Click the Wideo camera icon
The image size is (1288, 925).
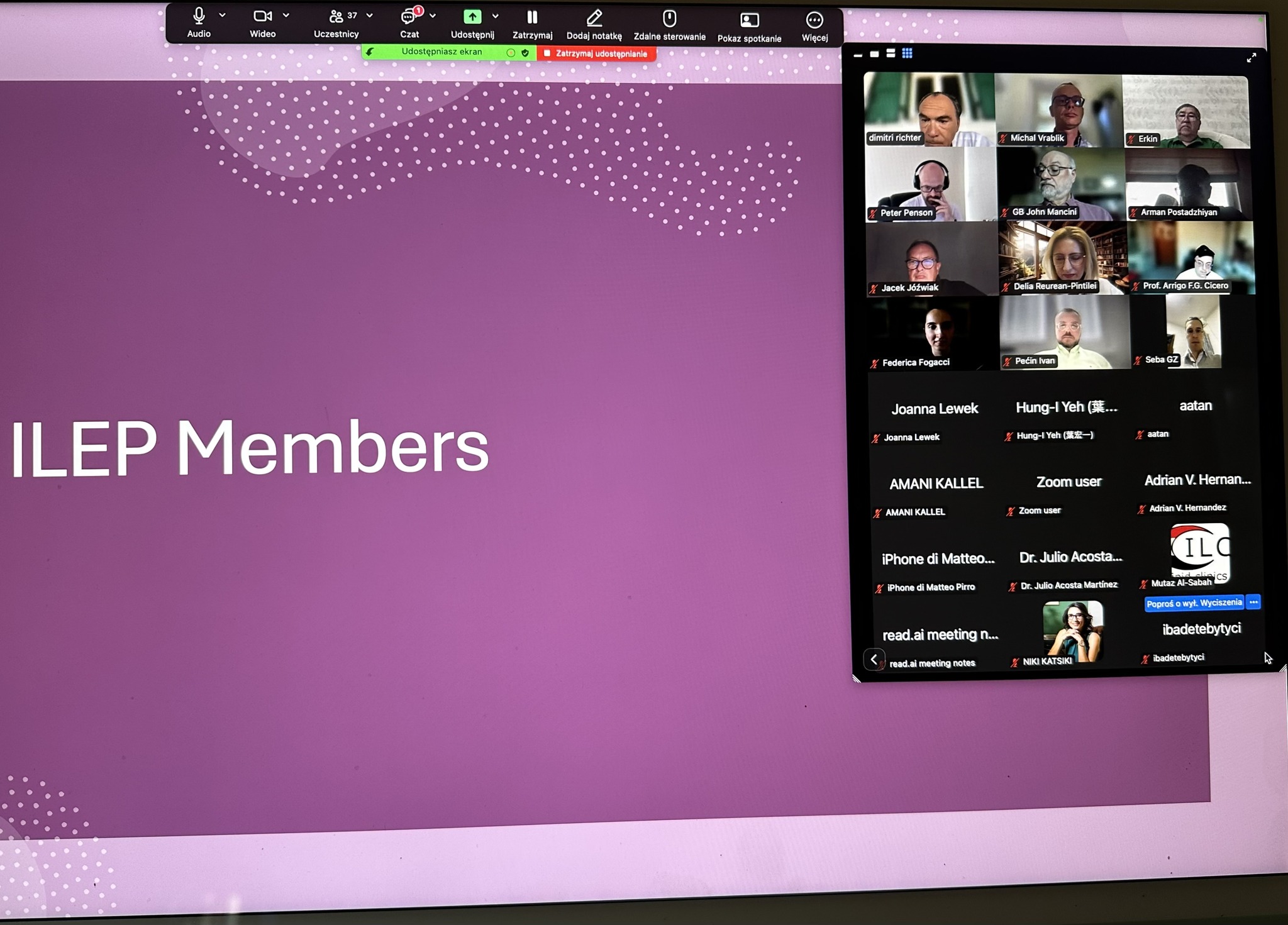click(x=262, y=16)
